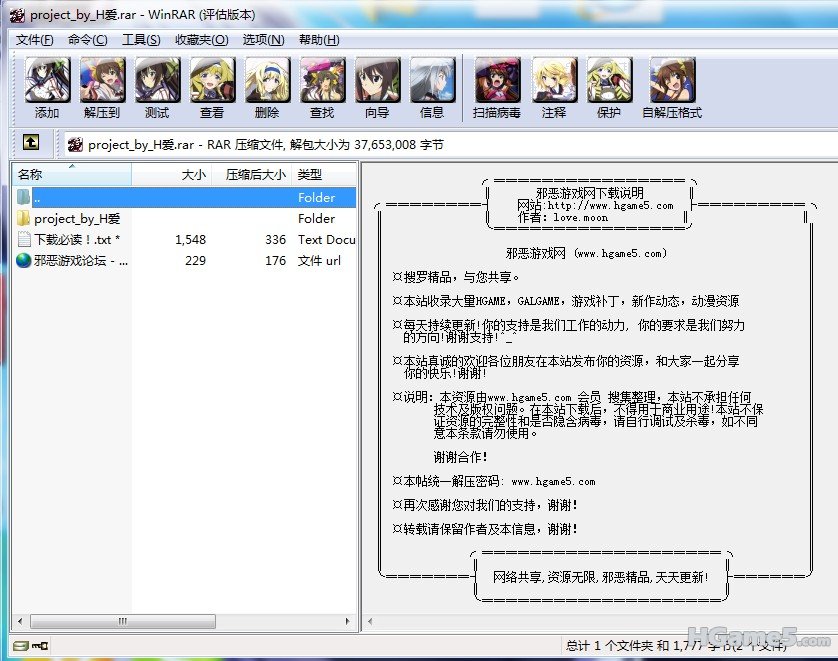Click the globe icon of 邪恶游戏论坛 url
The width and height of the screenshot is (838, 661).
click(x=24, y=260)
